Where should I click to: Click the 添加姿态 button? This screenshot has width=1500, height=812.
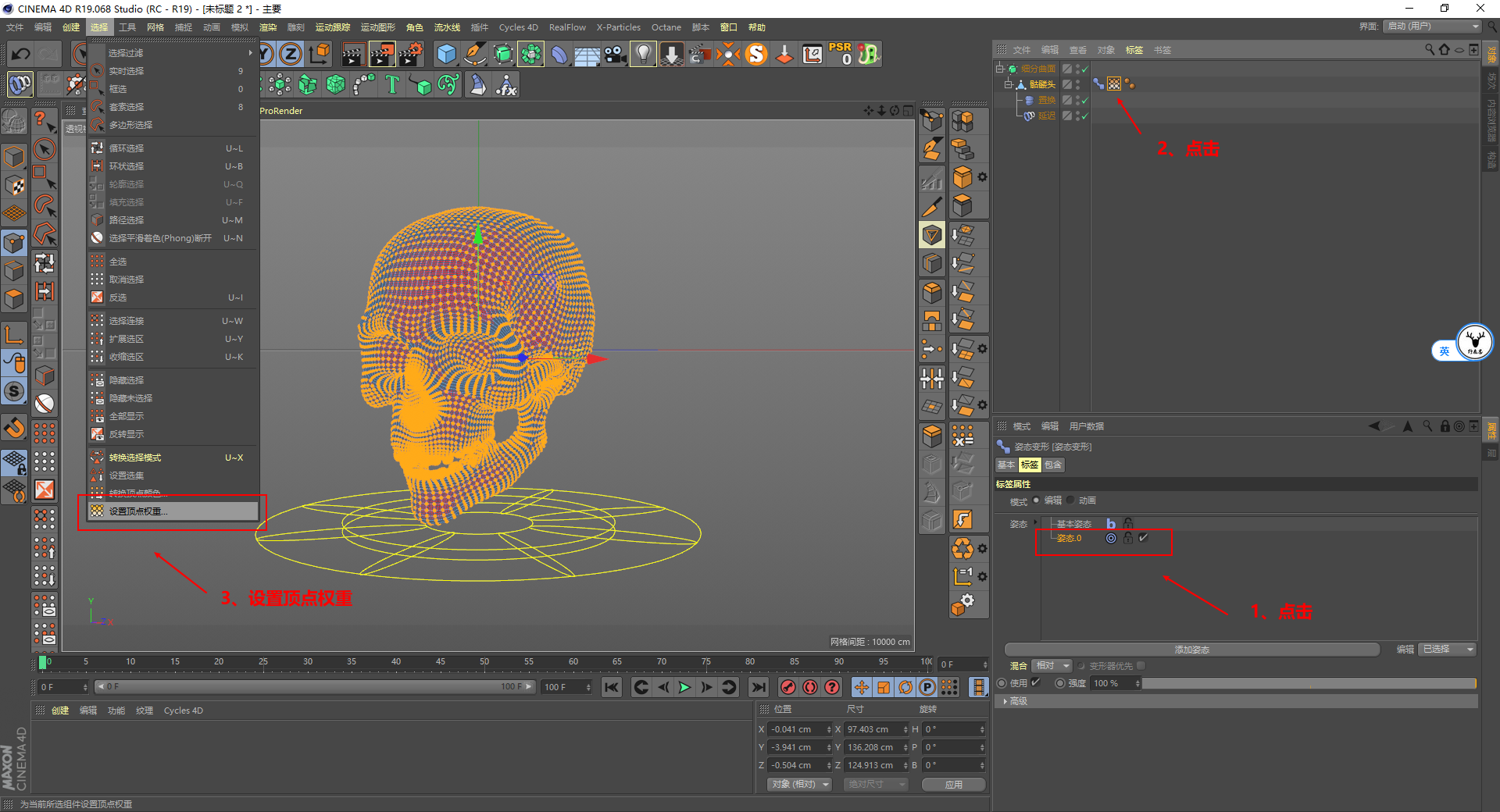pos(1191,650)
